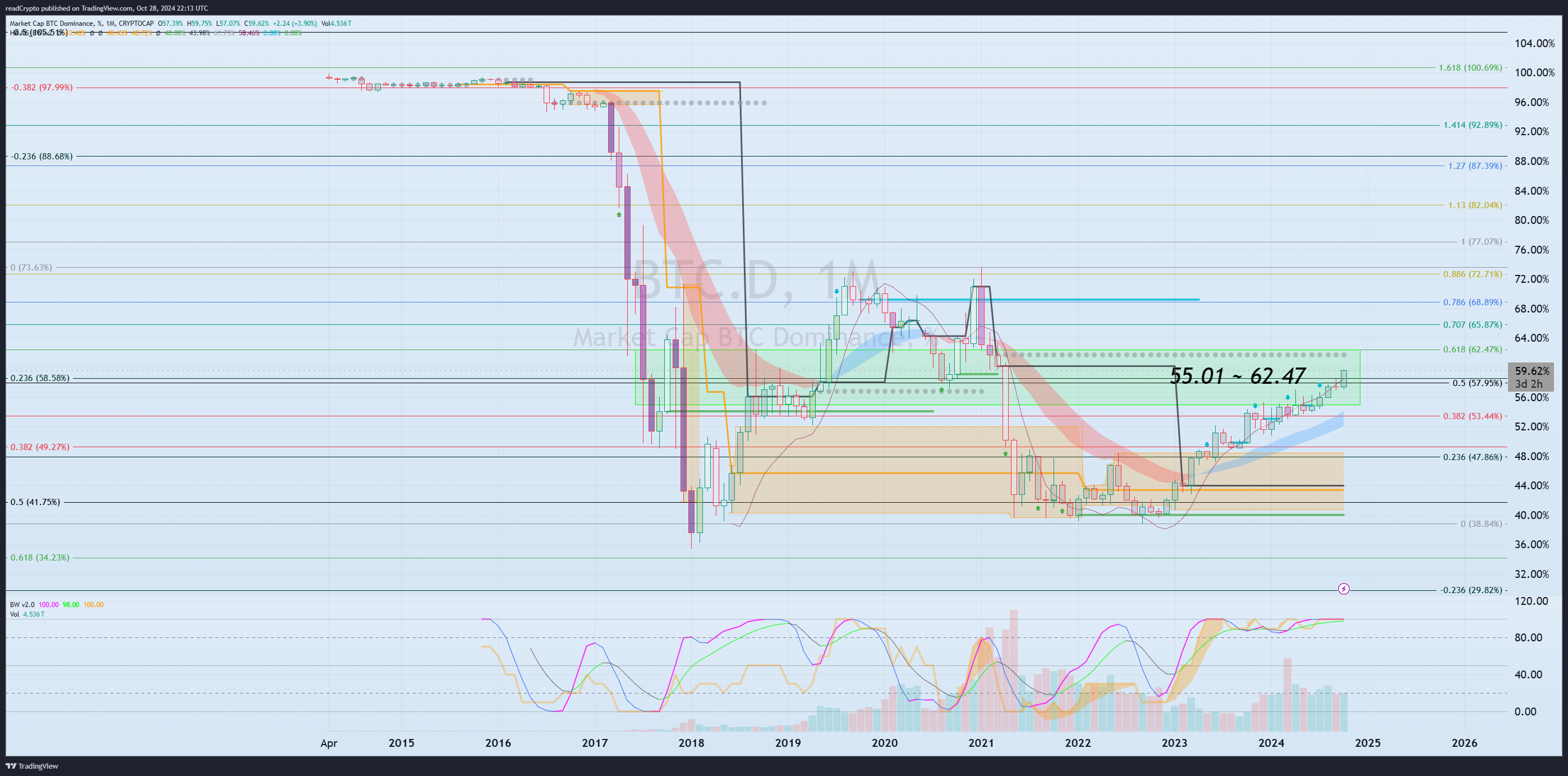Image resolution: width=1568 pixels, height=776 pixels.
Task: Click the 2020 label on the time axis
Action: click(x=885, y=742)
